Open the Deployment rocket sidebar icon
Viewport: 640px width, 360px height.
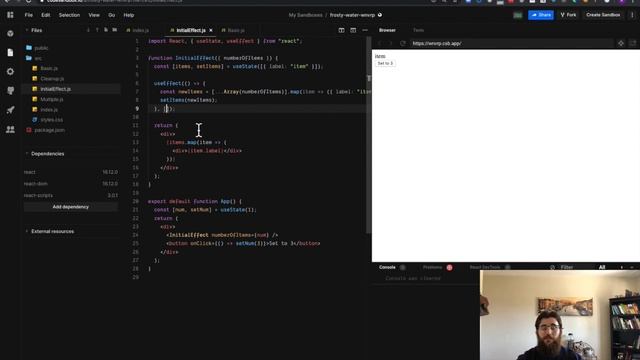pos(10,110)
